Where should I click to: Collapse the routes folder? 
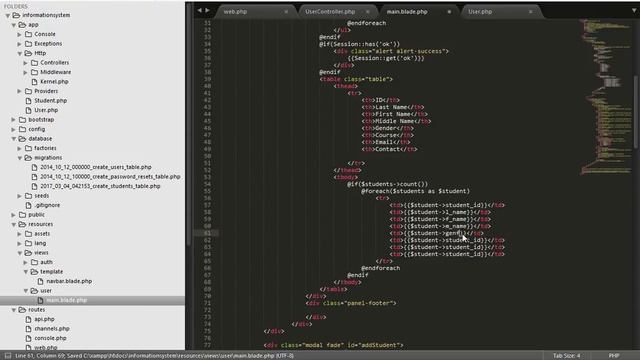click(x=13, y=310)
